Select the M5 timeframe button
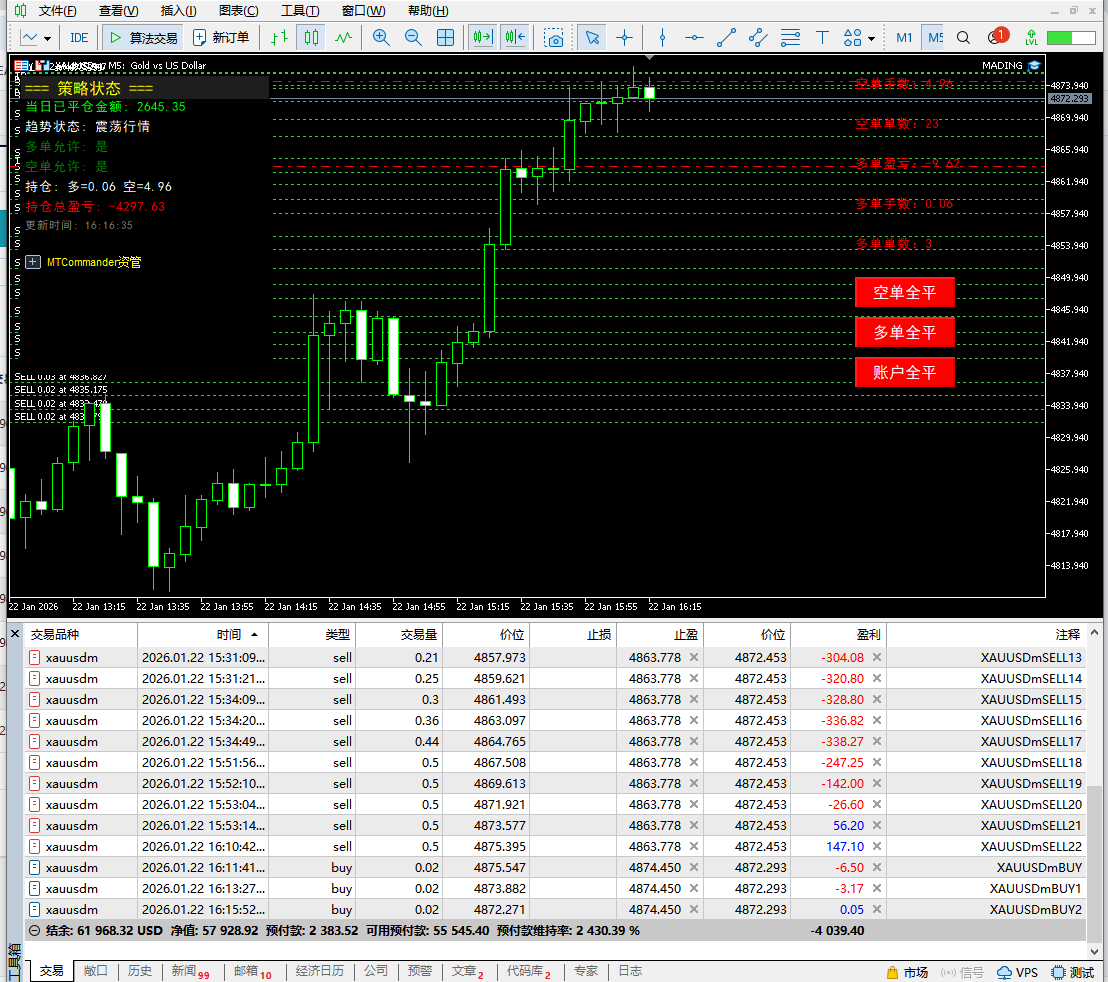 [x=935, y=37]
